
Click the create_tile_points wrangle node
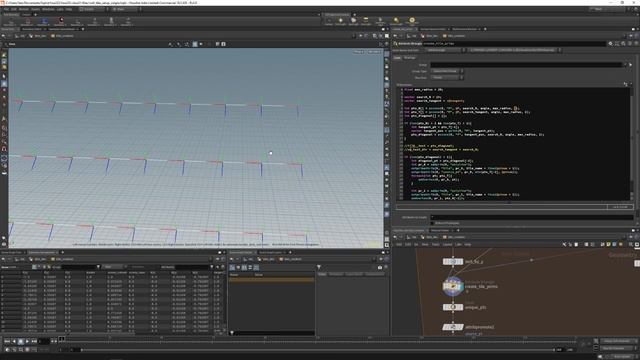453,286
